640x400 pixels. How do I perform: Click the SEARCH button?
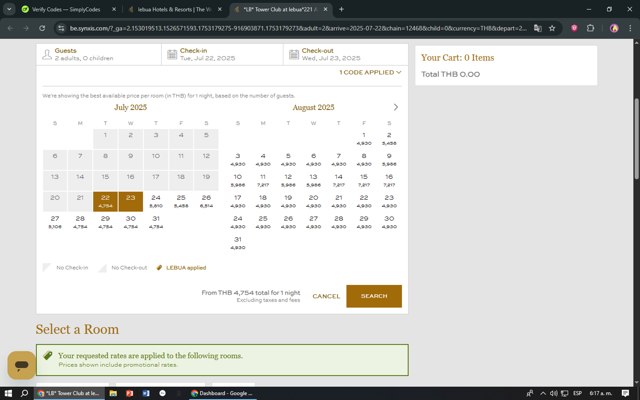point(374,296)
